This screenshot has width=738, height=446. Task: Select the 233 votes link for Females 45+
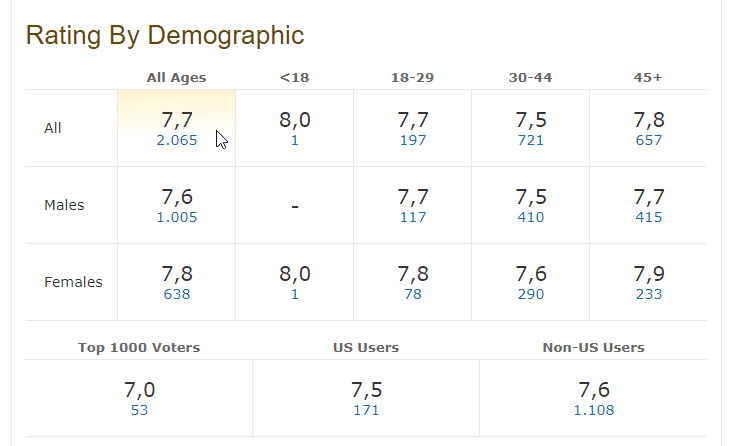tap(648, 295)
